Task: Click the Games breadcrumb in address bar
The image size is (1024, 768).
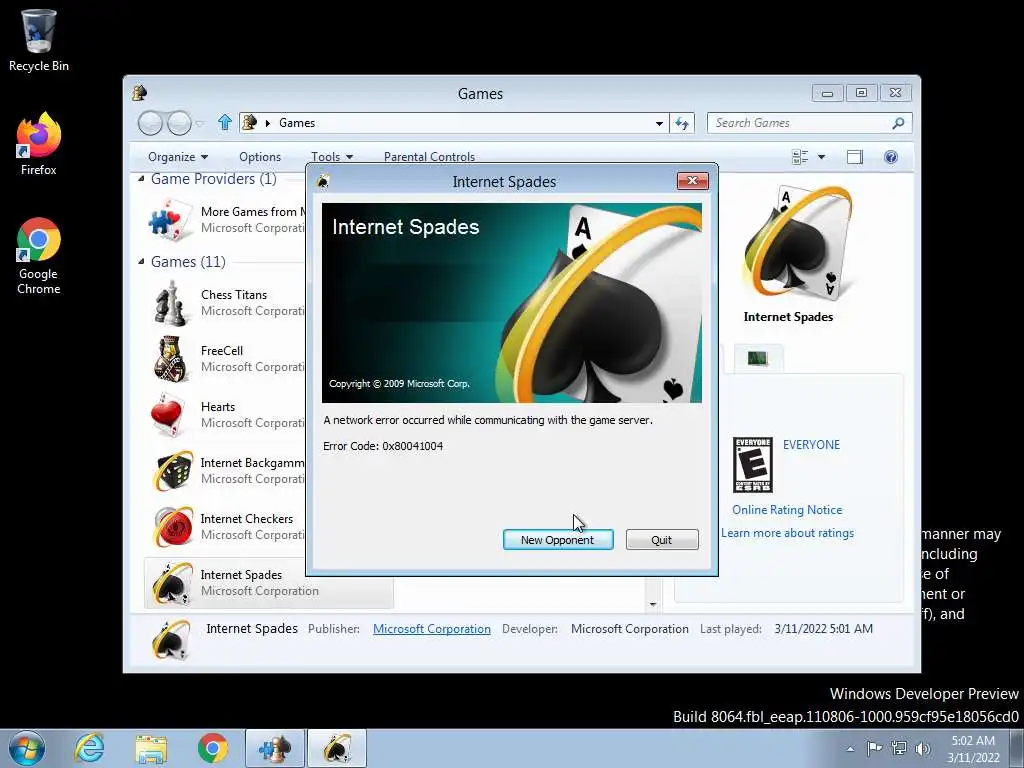Action: point(297,123)
